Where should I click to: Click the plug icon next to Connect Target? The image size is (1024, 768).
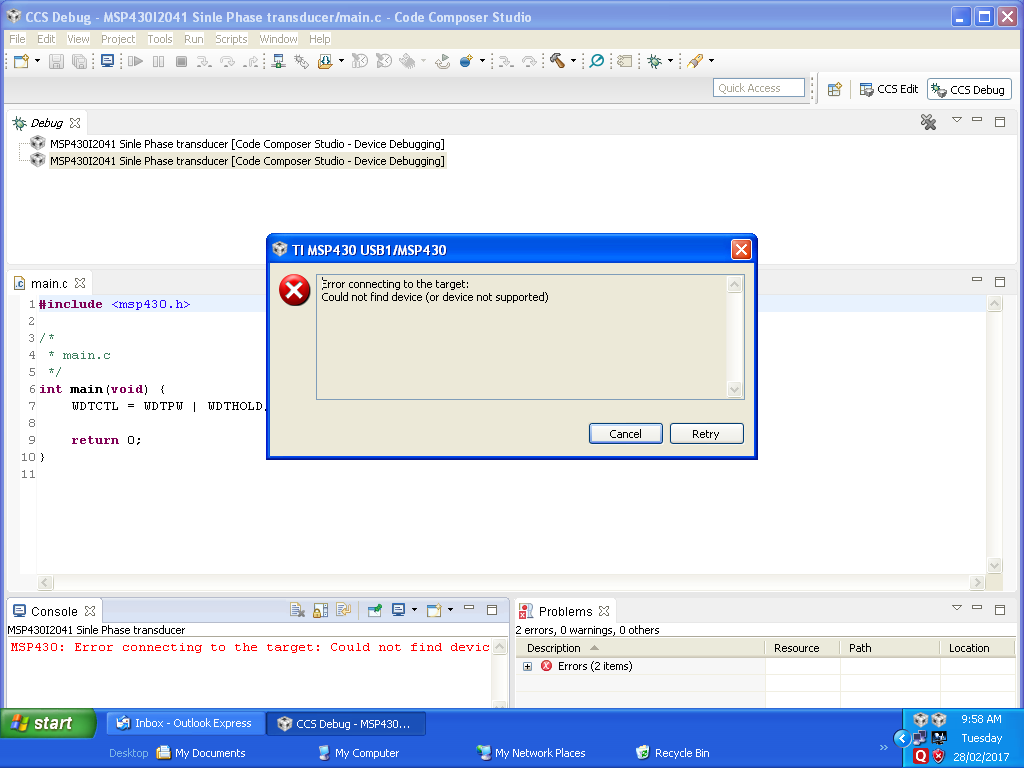[301, 61]
